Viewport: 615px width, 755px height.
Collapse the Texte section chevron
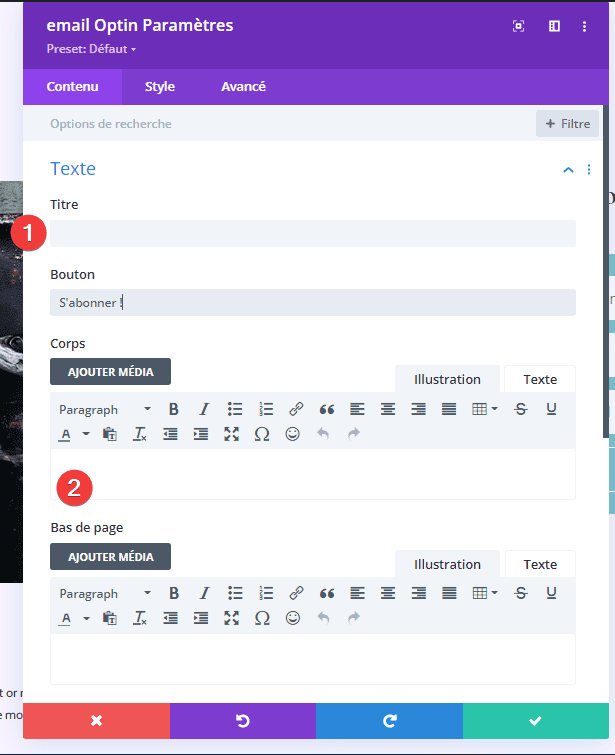click(568, 169)
